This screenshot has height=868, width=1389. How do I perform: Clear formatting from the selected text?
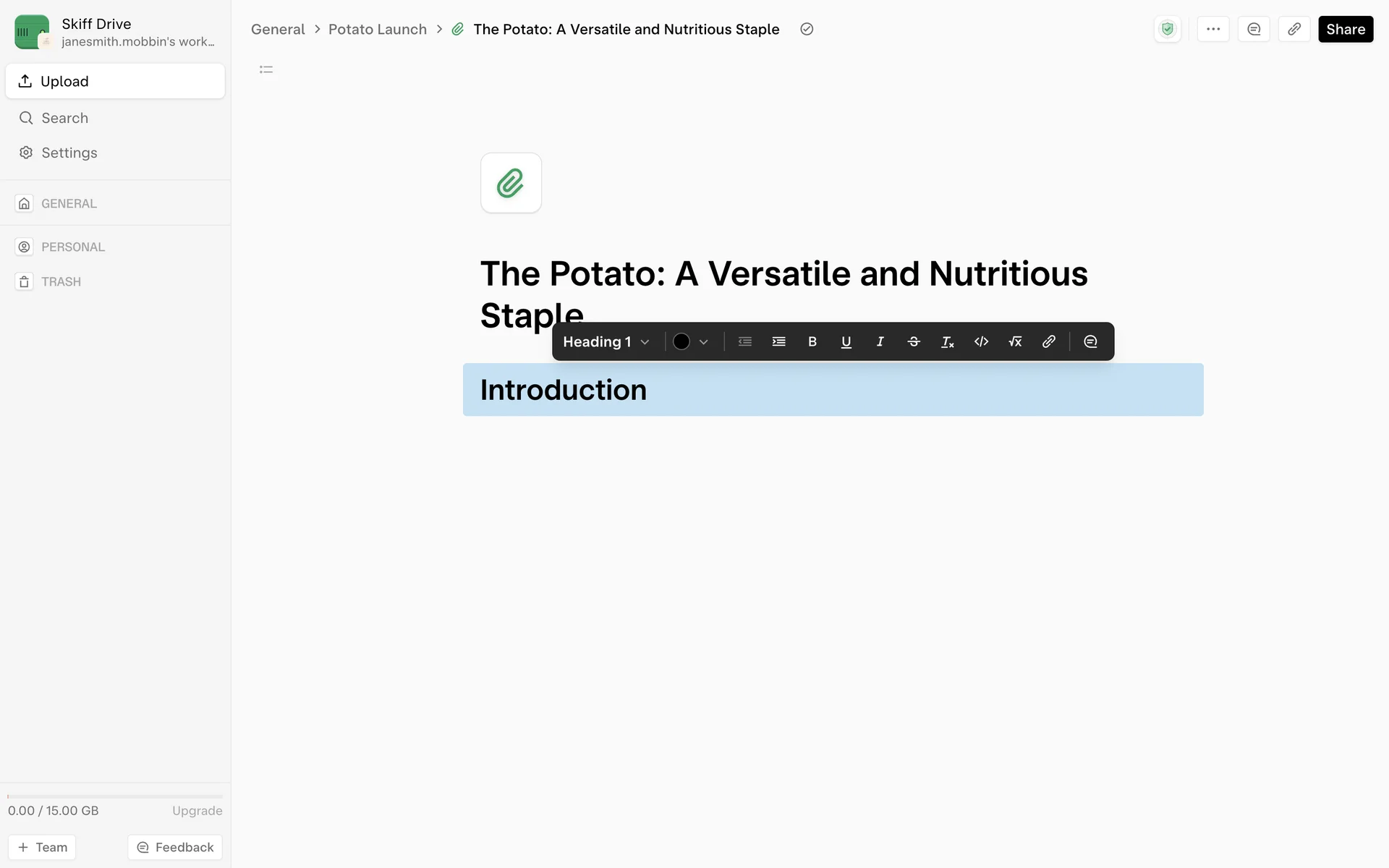pos(947,341)
